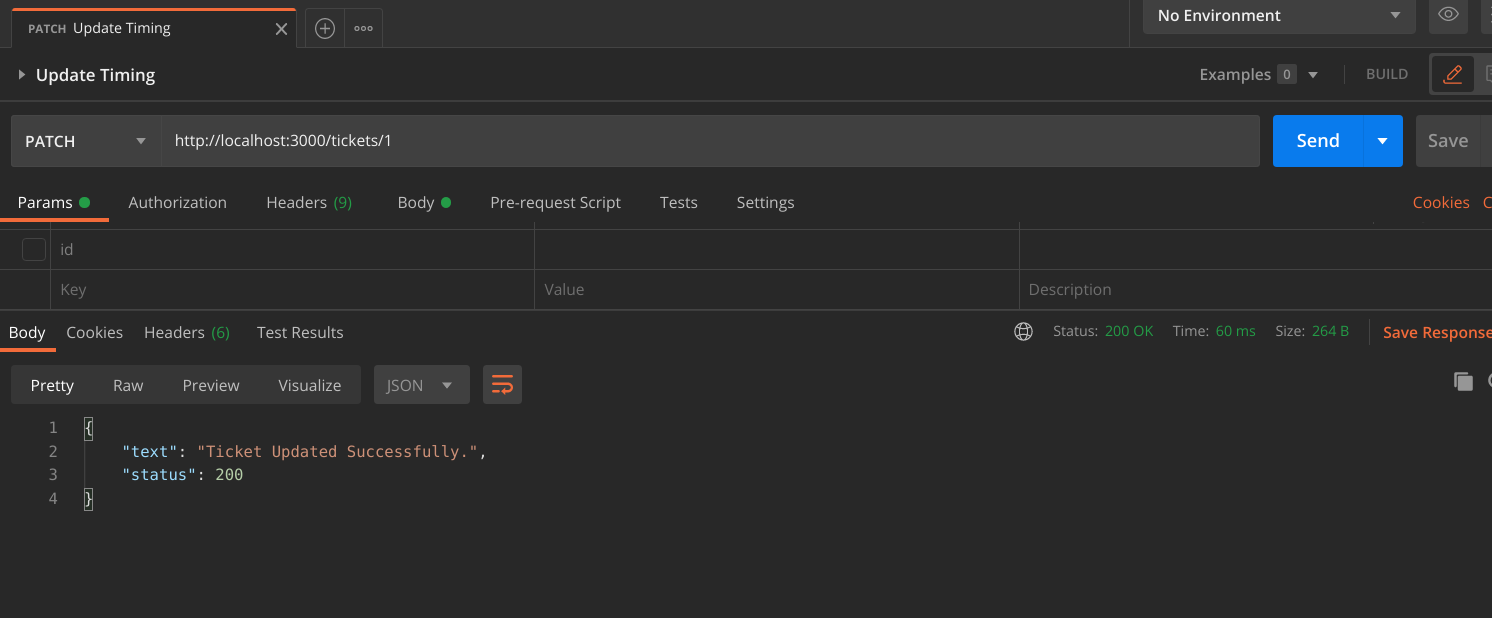Open the Settings tab
The width and height of the screenshot is (1492, 618).
(x=765, y=203)
